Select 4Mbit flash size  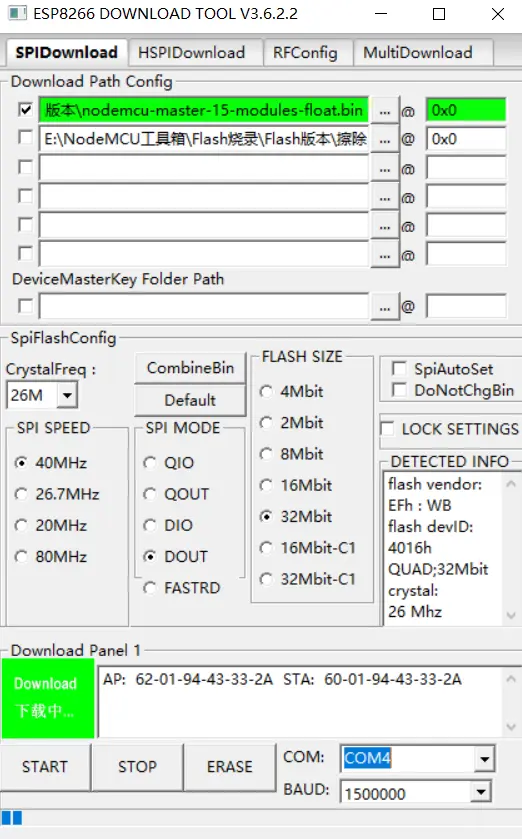click(266, 391)
